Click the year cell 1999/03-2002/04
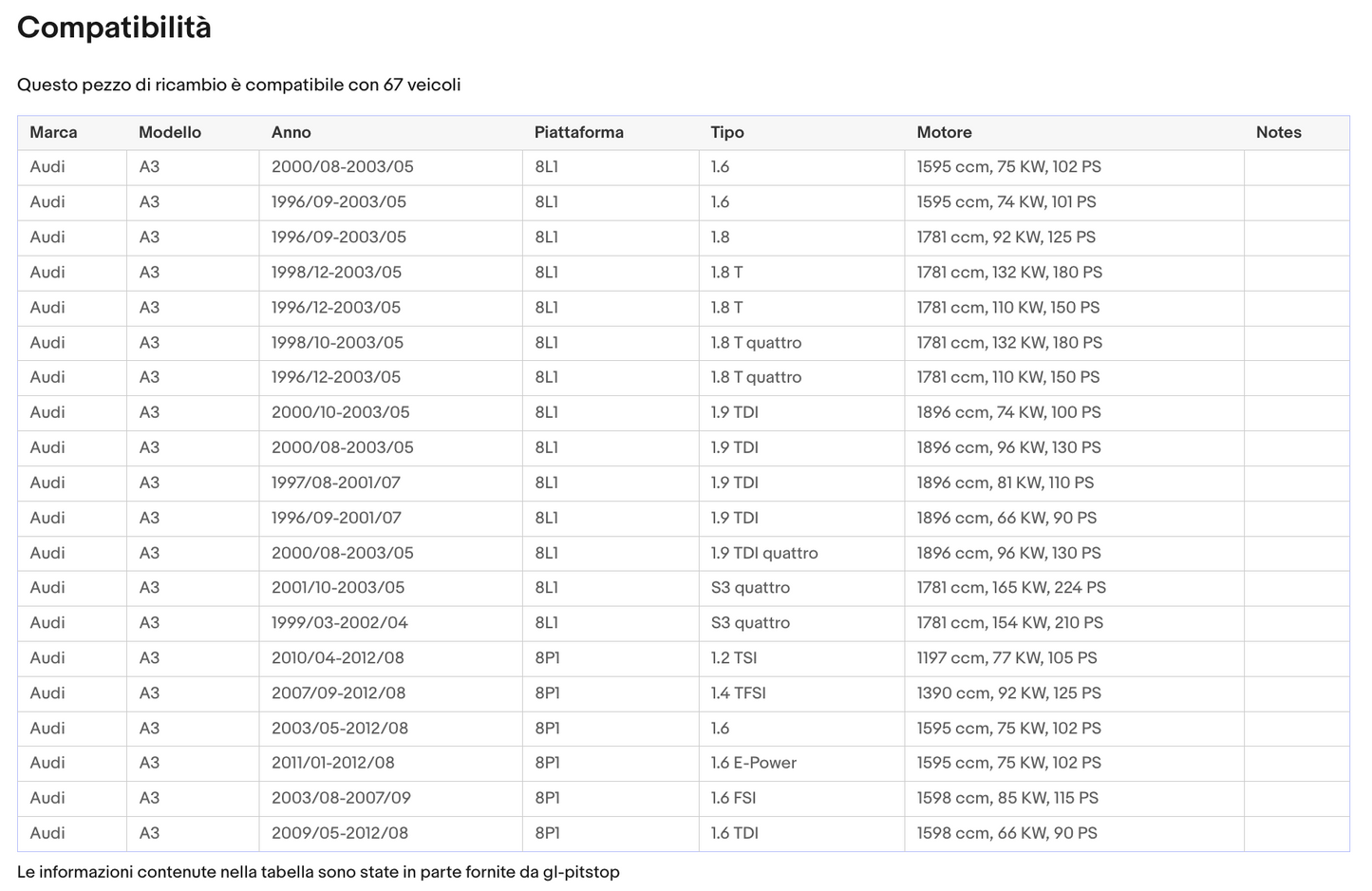The width and height of the screenshot is (1372, 891). (x=390, y=623)
